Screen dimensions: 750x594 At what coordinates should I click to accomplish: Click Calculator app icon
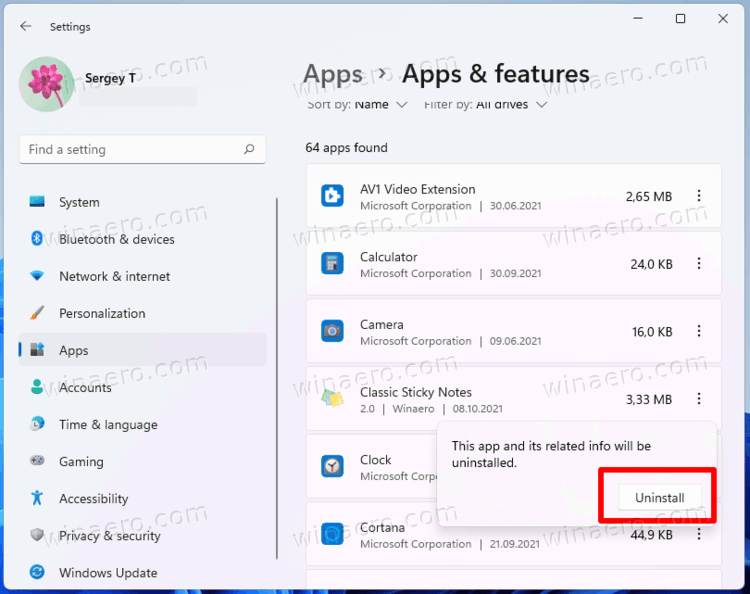[x=332, y=264]
